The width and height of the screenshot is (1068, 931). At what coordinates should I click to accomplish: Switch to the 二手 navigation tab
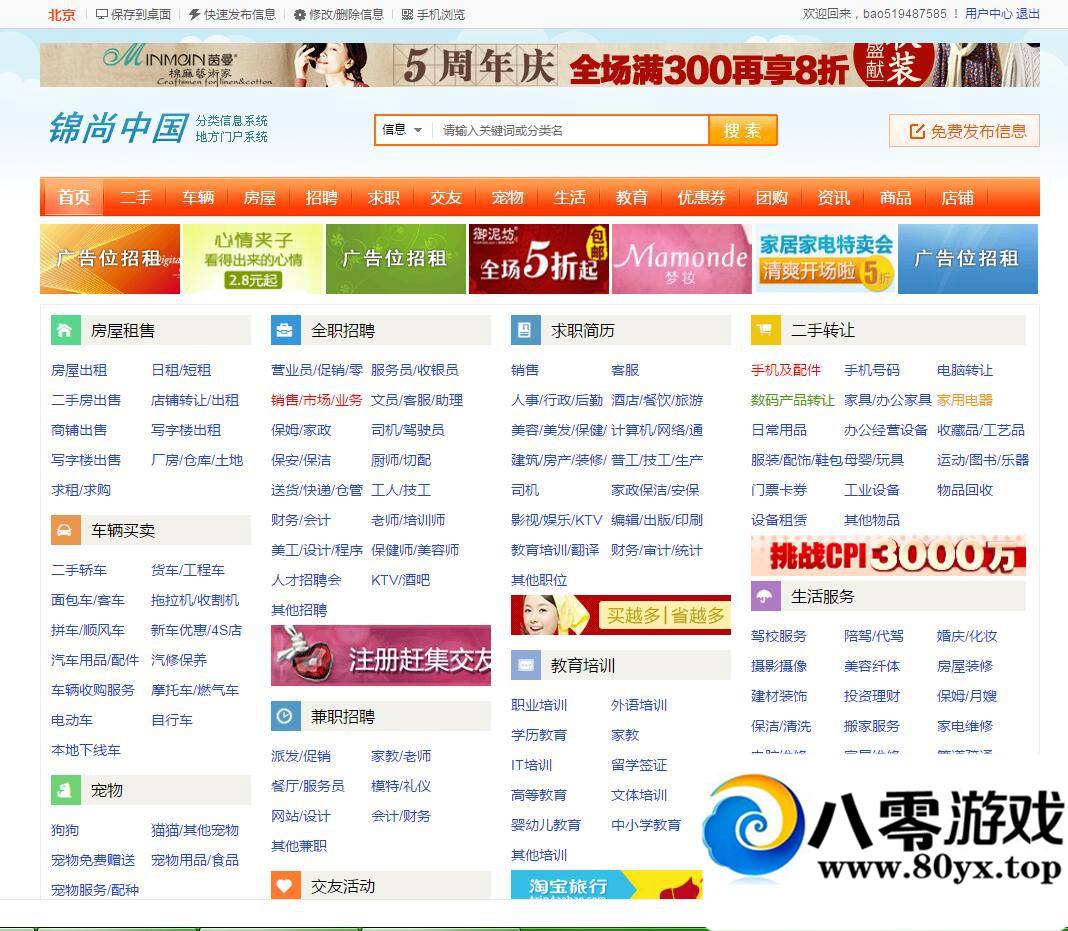pyautogui.click(x=136, y=198)
